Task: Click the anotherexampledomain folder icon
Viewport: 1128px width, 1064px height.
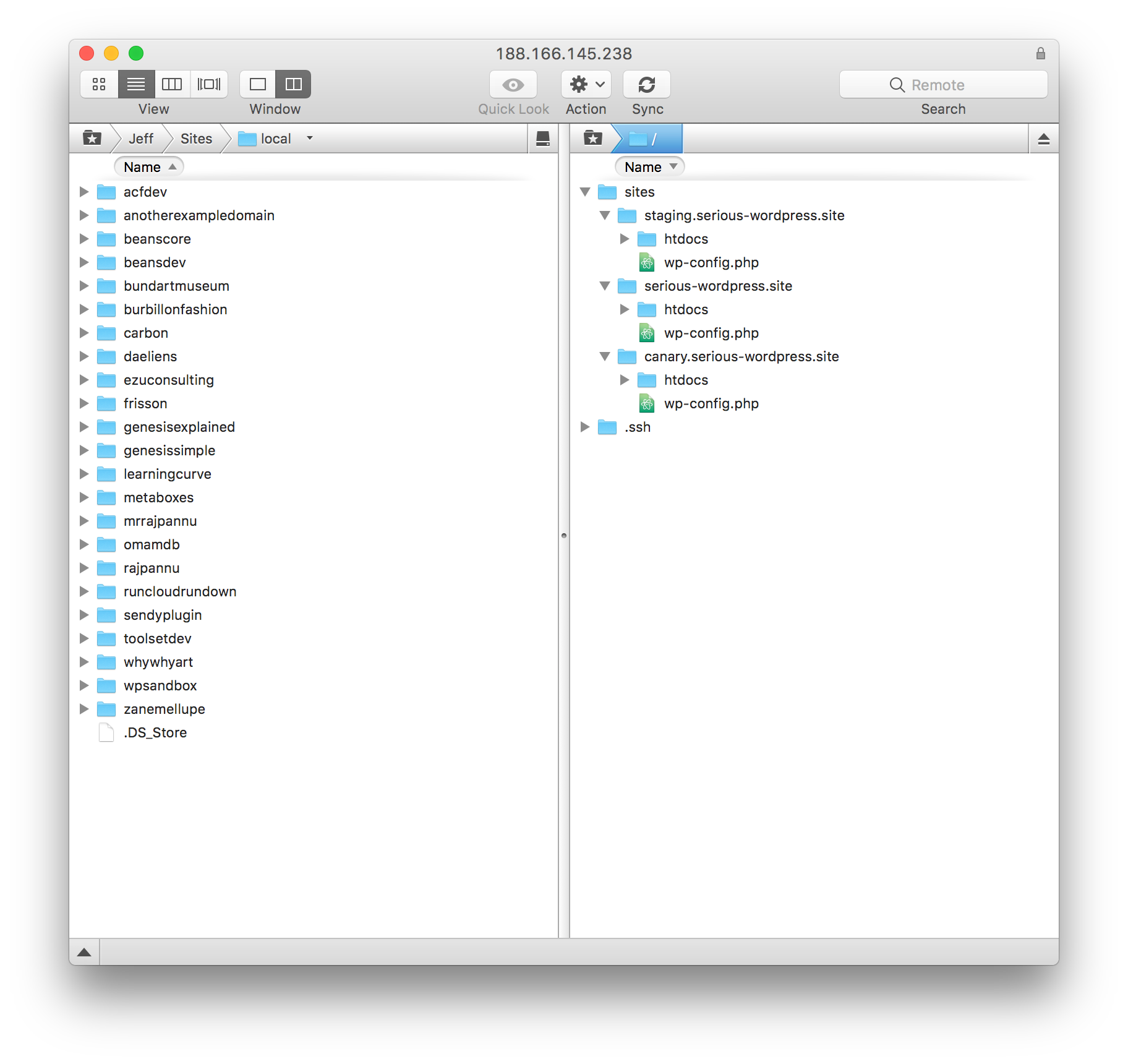Action: coord(106,215)
